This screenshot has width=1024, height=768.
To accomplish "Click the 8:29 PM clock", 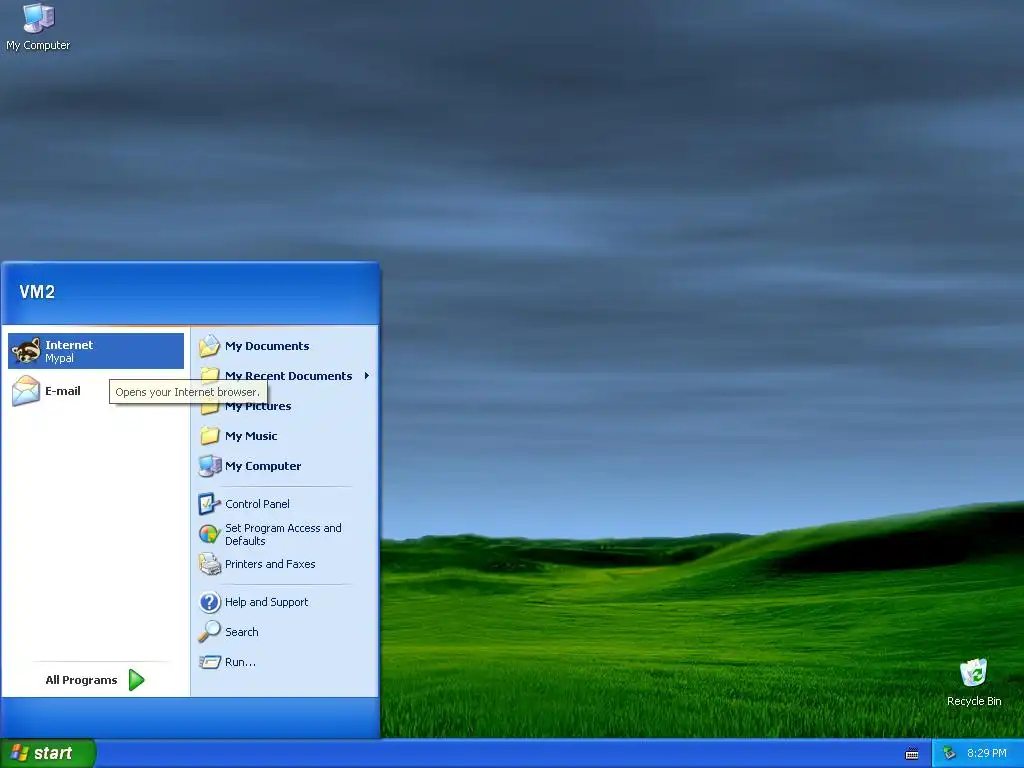I will coord(986,753).
